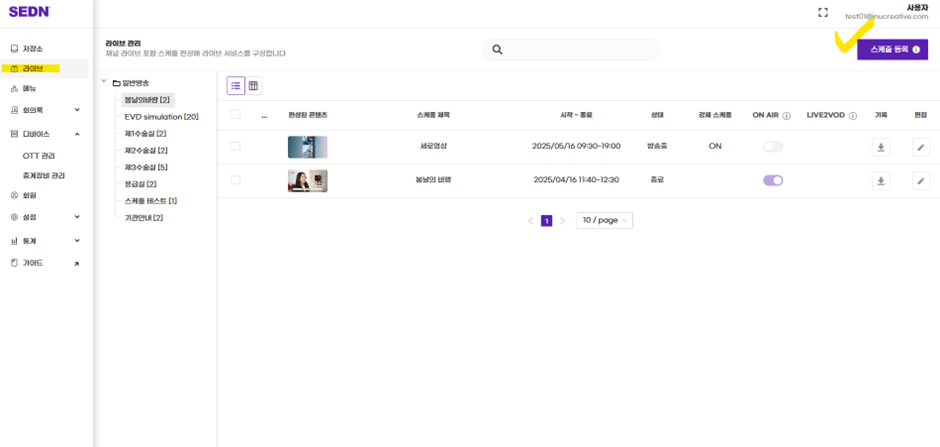Click the ellipsis column header icon
This screenshot has height=447, width=940.
click(x=264, y=116)
